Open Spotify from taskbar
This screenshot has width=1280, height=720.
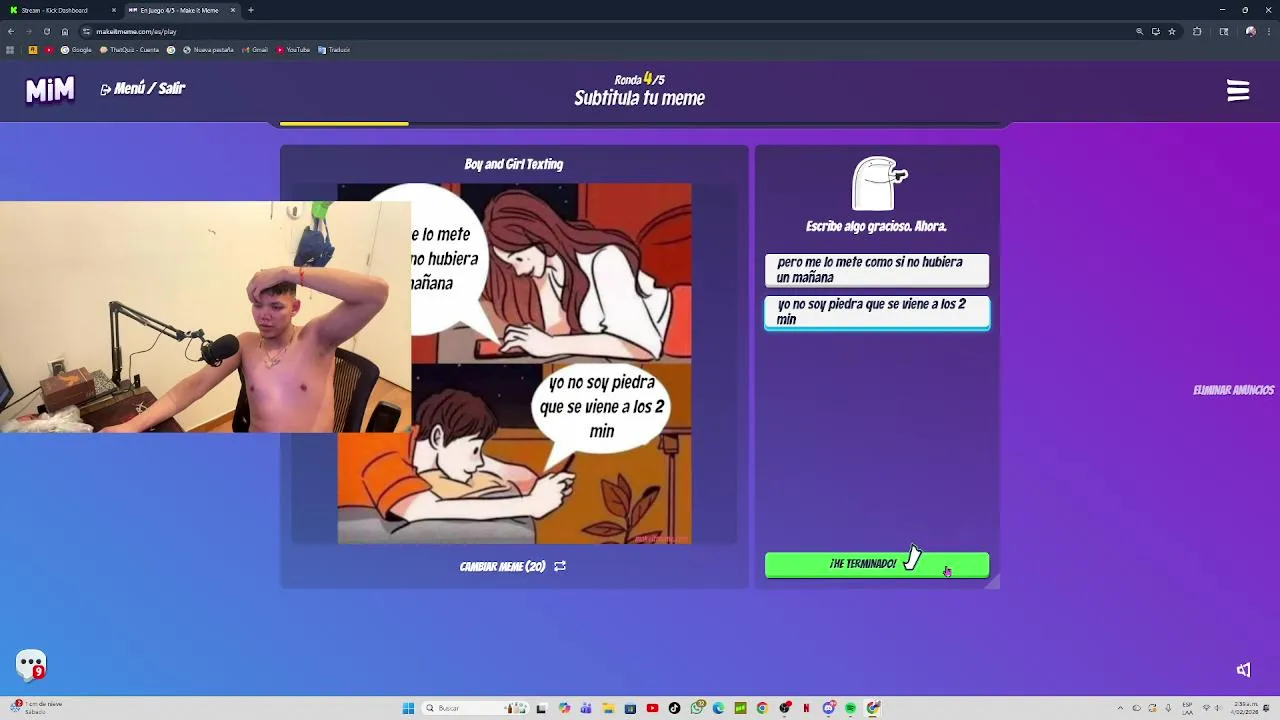(x=851, y=708)
